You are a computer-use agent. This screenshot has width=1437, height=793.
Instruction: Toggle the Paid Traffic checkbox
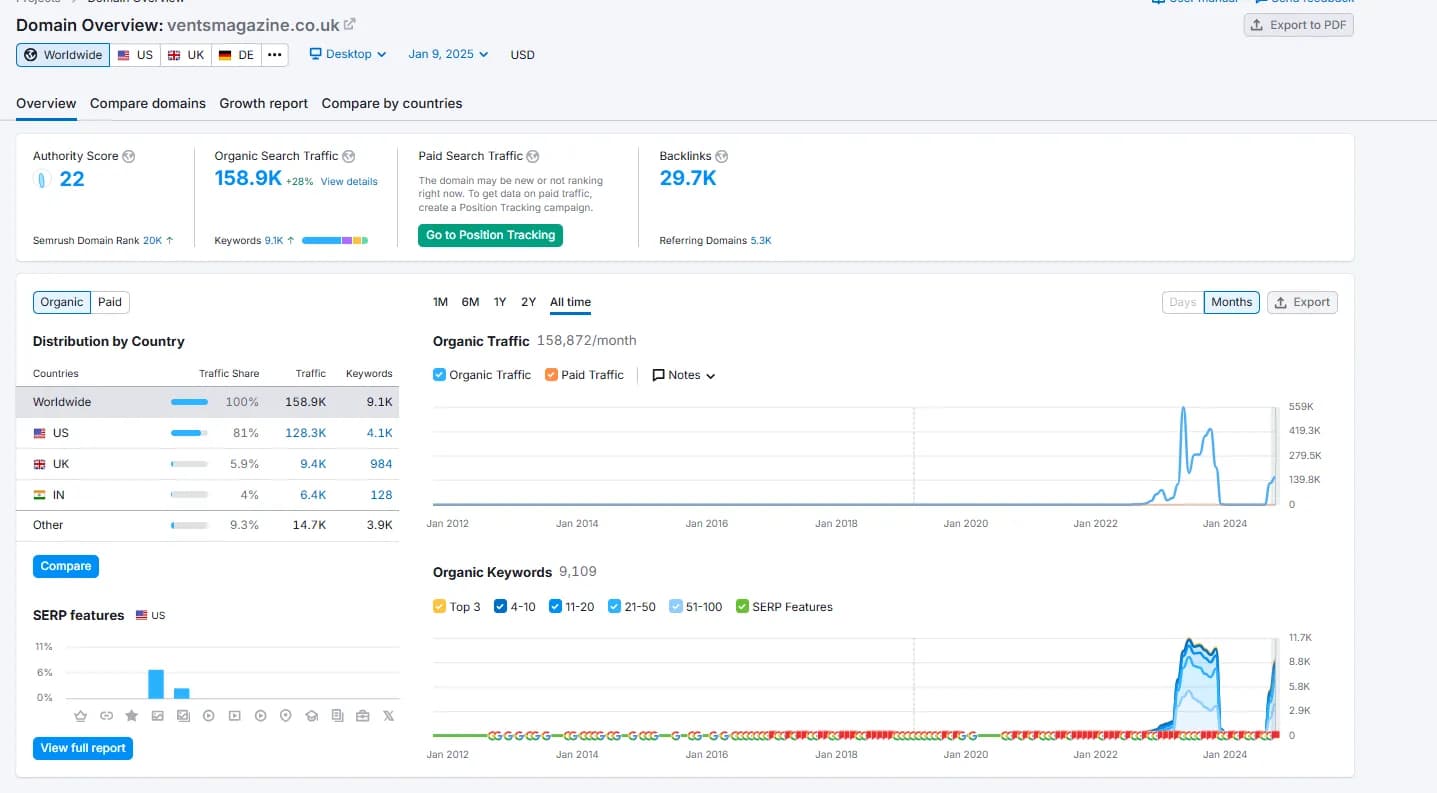(552, 375)
